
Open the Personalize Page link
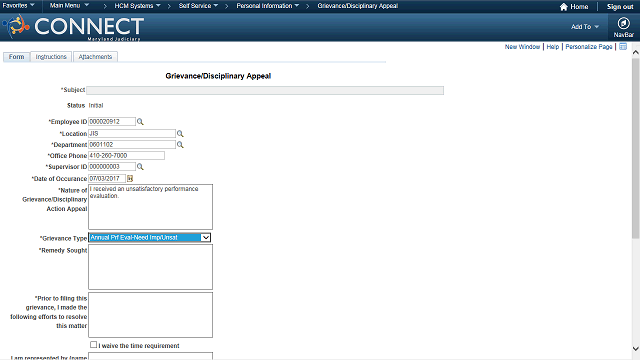coord(589,47)
